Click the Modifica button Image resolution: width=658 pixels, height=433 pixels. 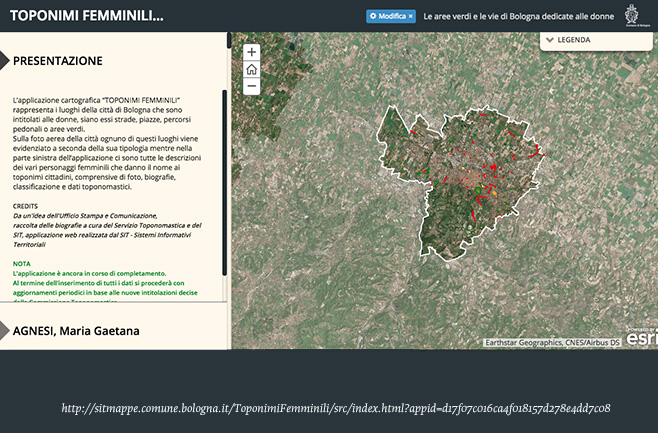(x=390, y=17)
